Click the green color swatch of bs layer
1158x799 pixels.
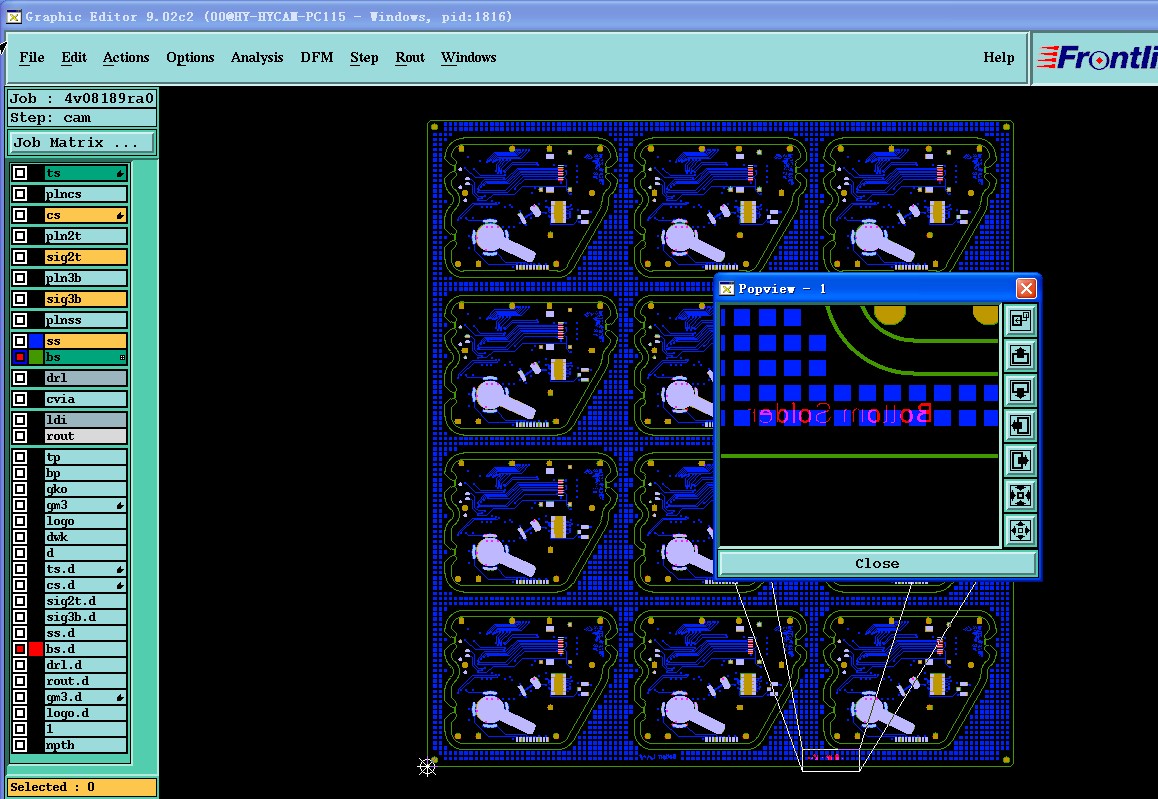pos(35,357)
